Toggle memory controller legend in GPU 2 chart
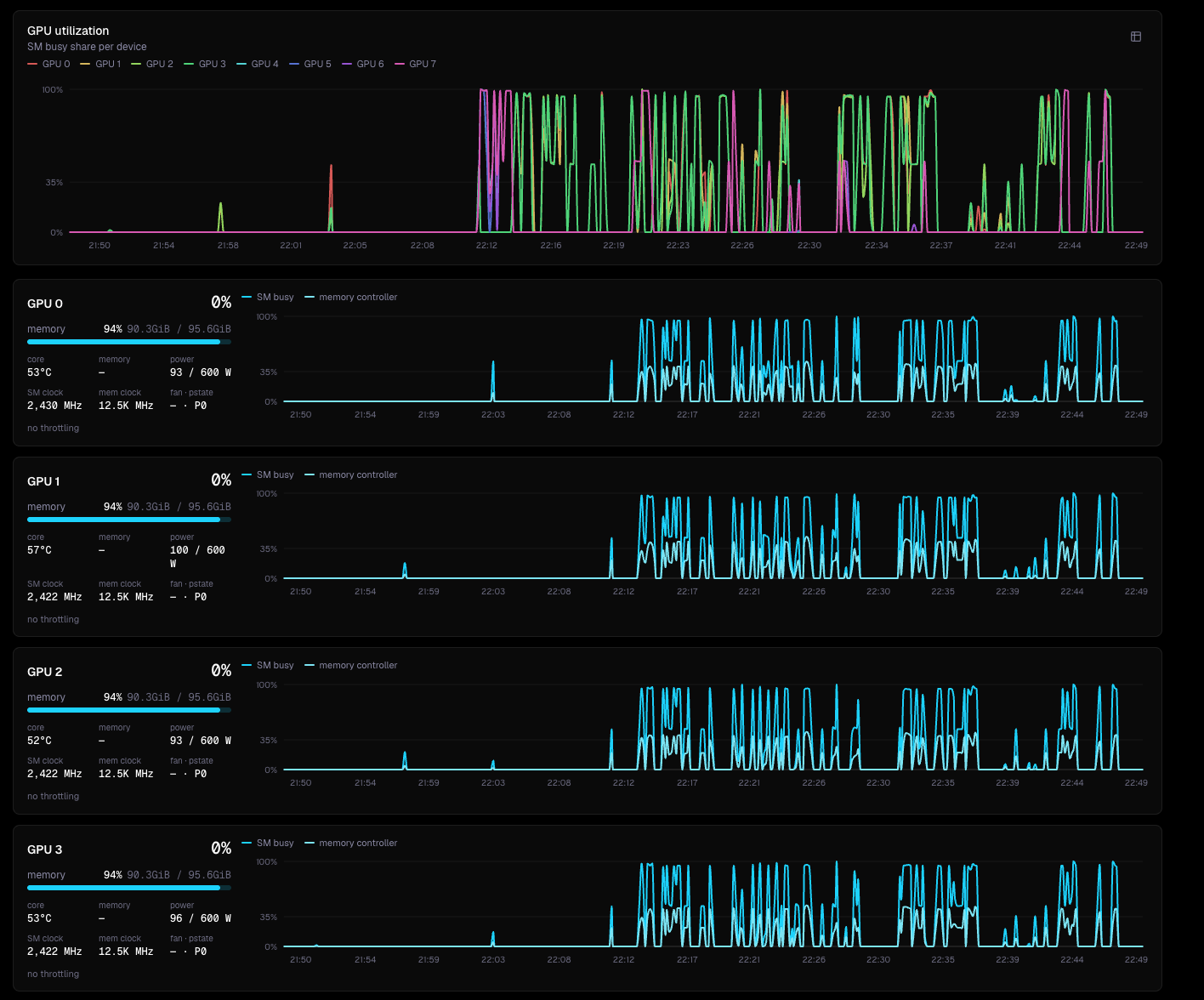The height and width of the screenshot is (1000, 1204). coord(351,665)
